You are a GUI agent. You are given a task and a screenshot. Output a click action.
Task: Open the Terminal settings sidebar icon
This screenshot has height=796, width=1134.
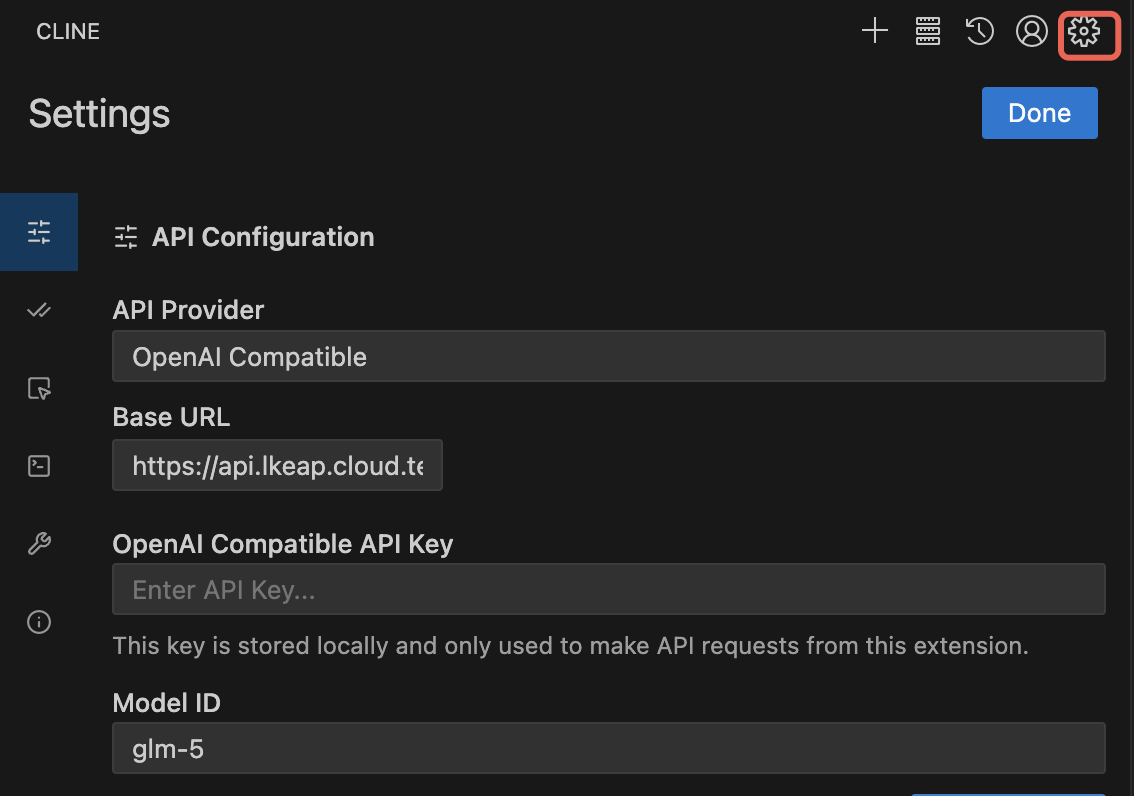[x=39, y=466]
